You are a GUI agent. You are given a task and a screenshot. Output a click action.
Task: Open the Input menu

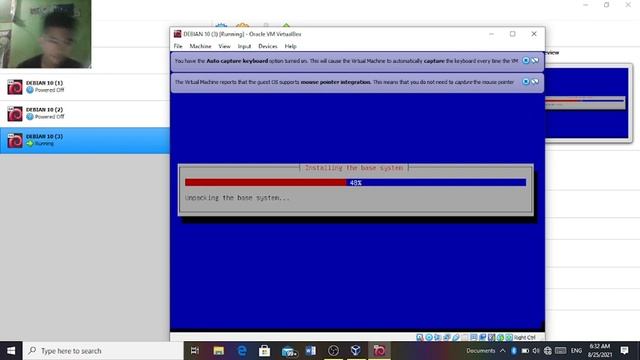click(x=244, y=46)
